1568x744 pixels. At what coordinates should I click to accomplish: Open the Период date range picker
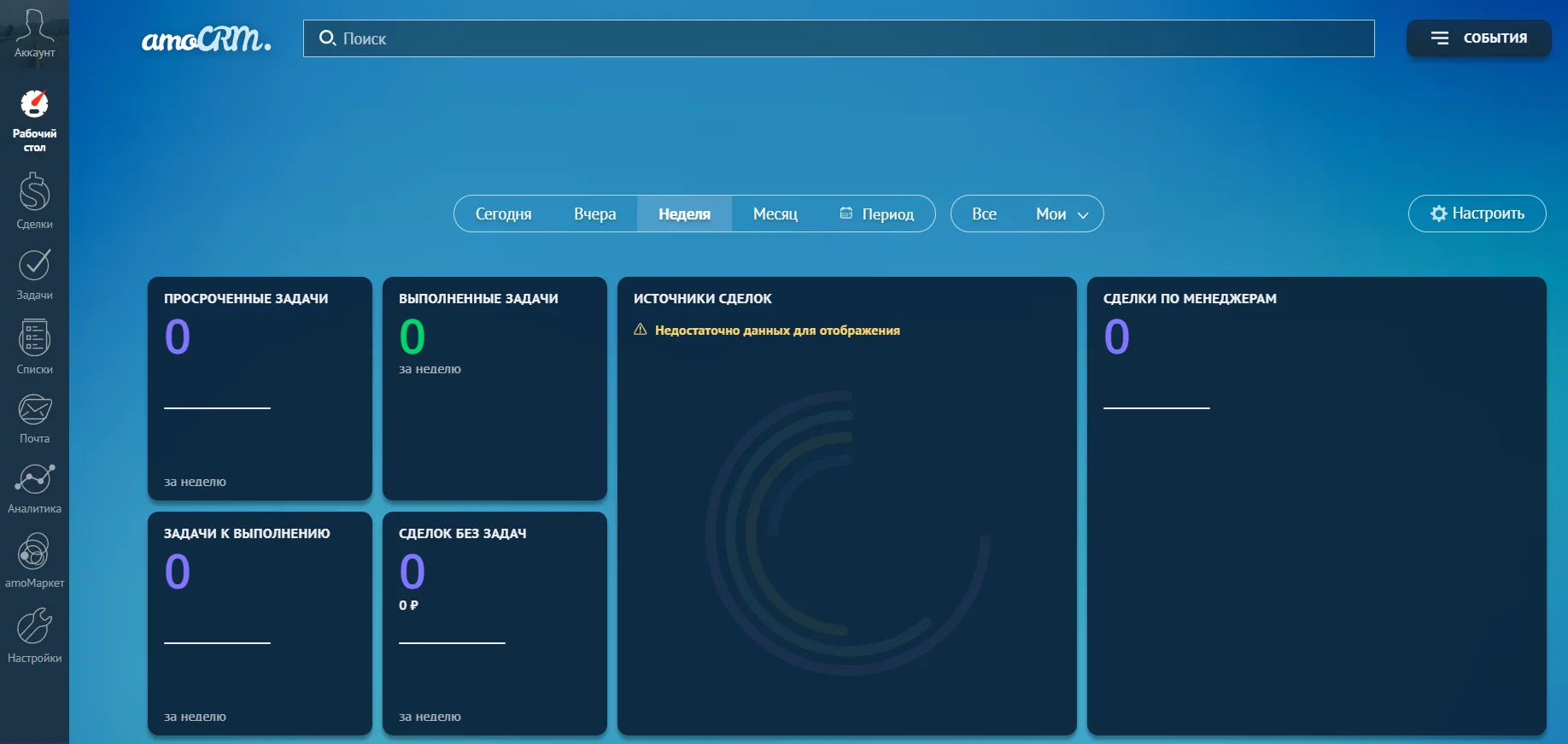click(x=877, y=214)
